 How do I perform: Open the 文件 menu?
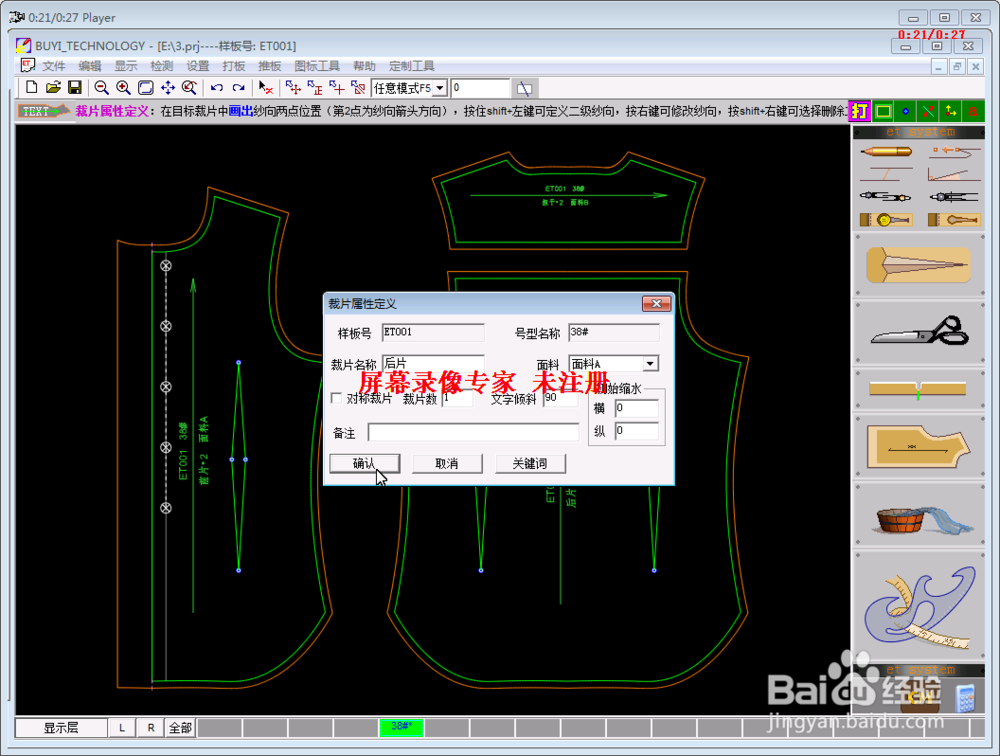[54, 66]
